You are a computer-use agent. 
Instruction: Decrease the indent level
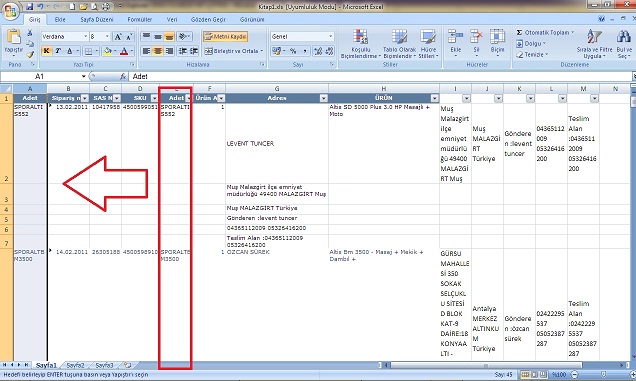(183, 51)
